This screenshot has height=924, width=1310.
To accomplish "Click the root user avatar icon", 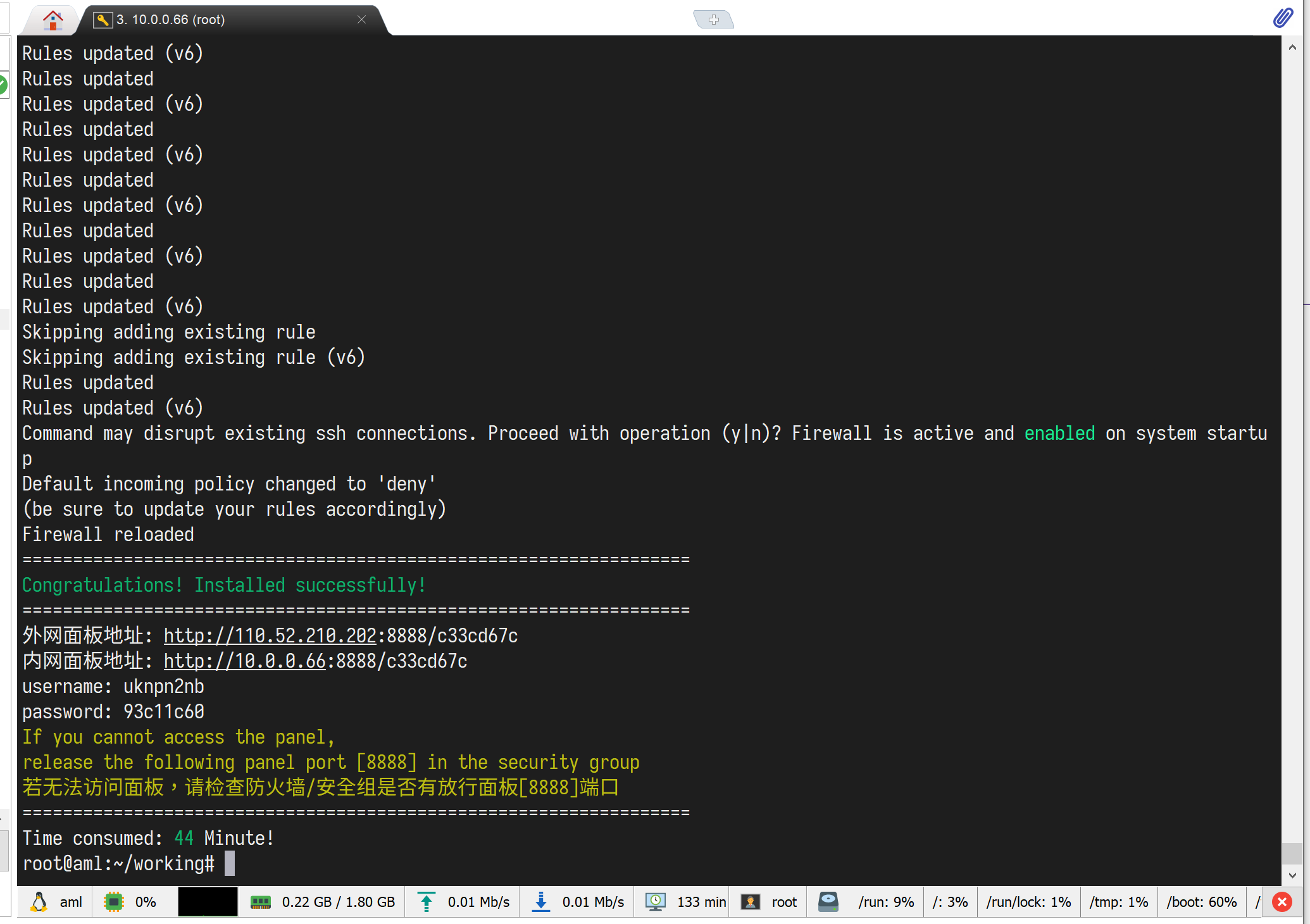I will point(751,902).
